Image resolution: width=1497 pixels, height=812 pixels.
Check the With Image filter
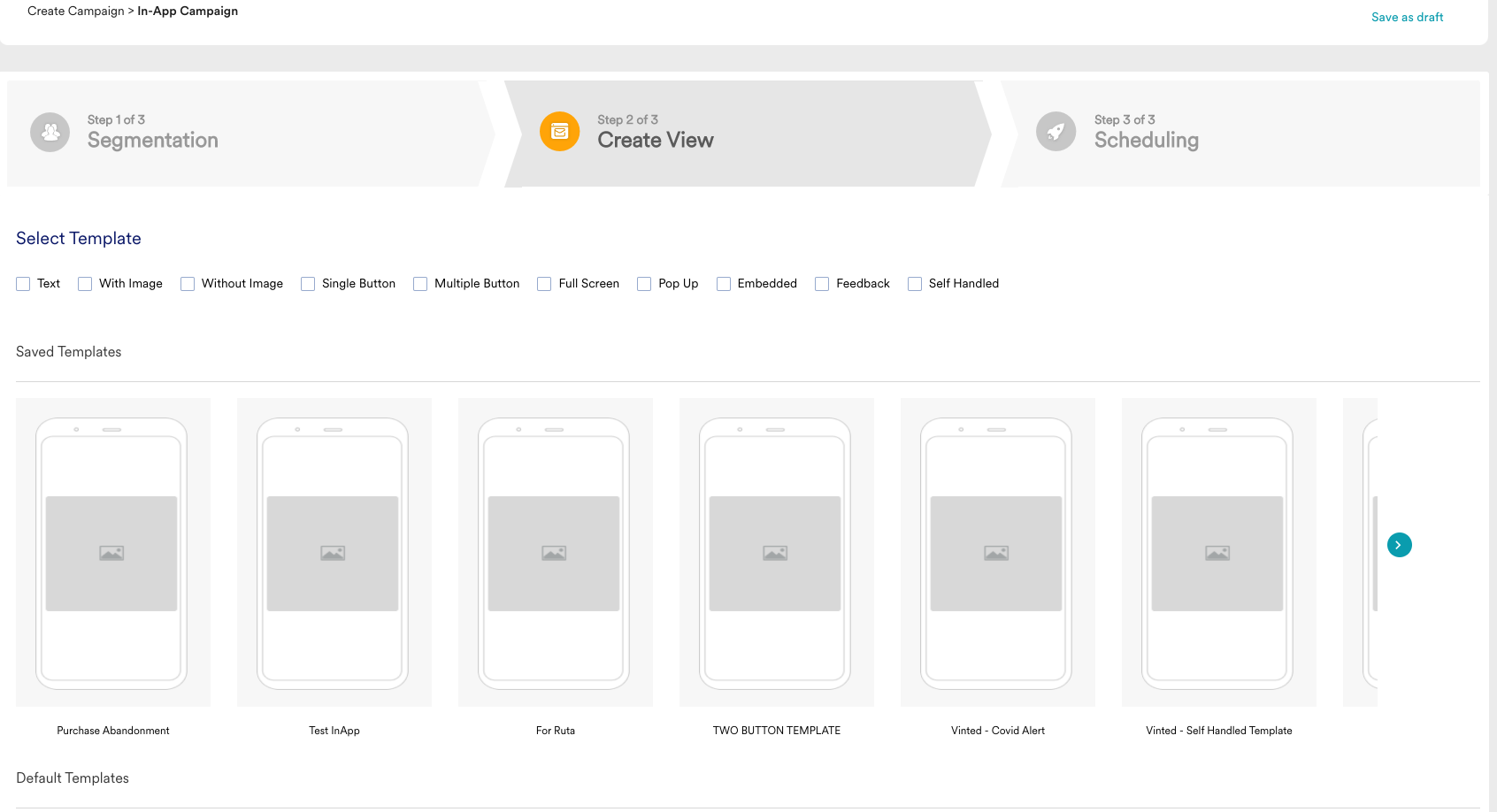[85, 284]
